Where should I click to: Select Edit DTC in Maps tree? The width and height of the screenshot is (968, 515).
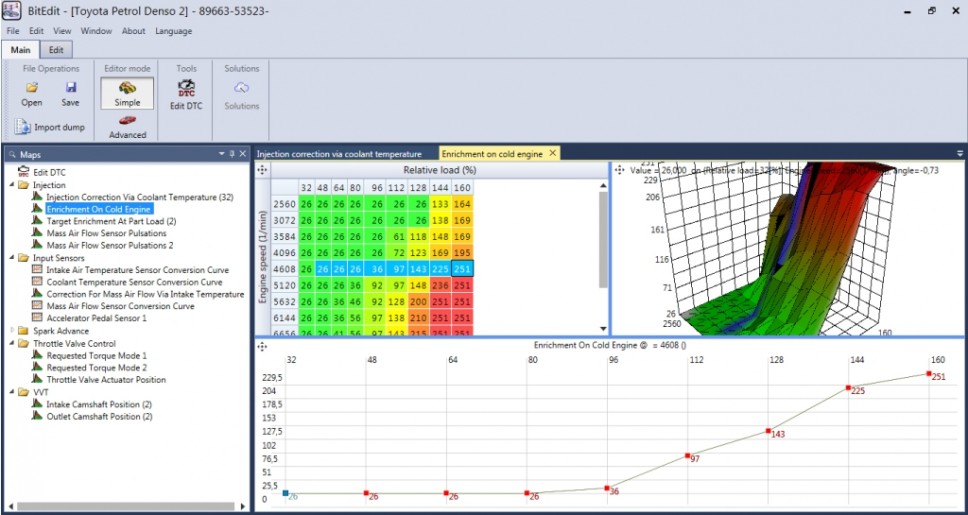tap(49, 173)
